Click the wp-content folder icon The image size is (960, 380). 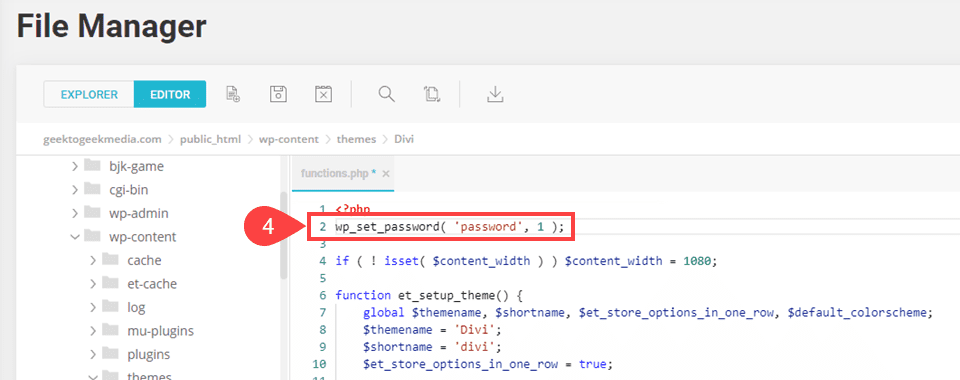click(x=92, y=236)
